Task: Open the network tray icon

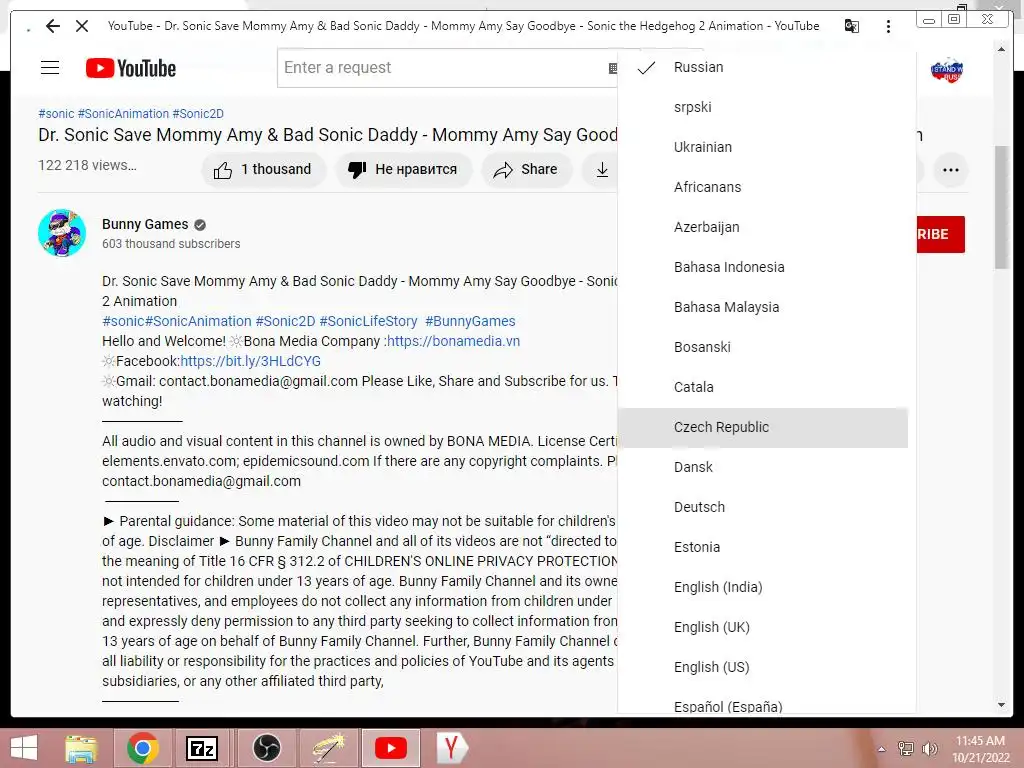Action: 906,749
